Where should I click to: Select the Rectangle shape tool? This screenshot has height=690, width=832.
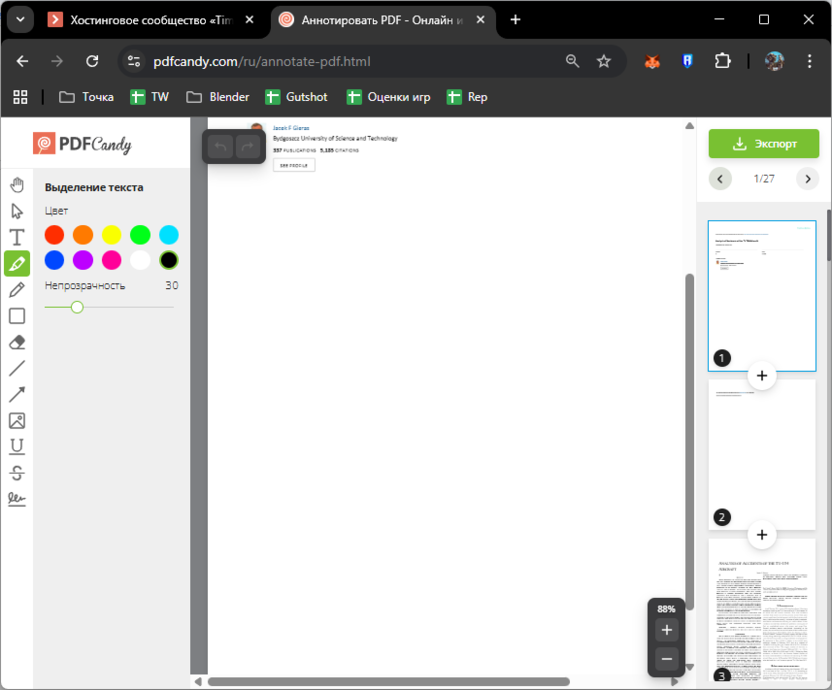17,316
